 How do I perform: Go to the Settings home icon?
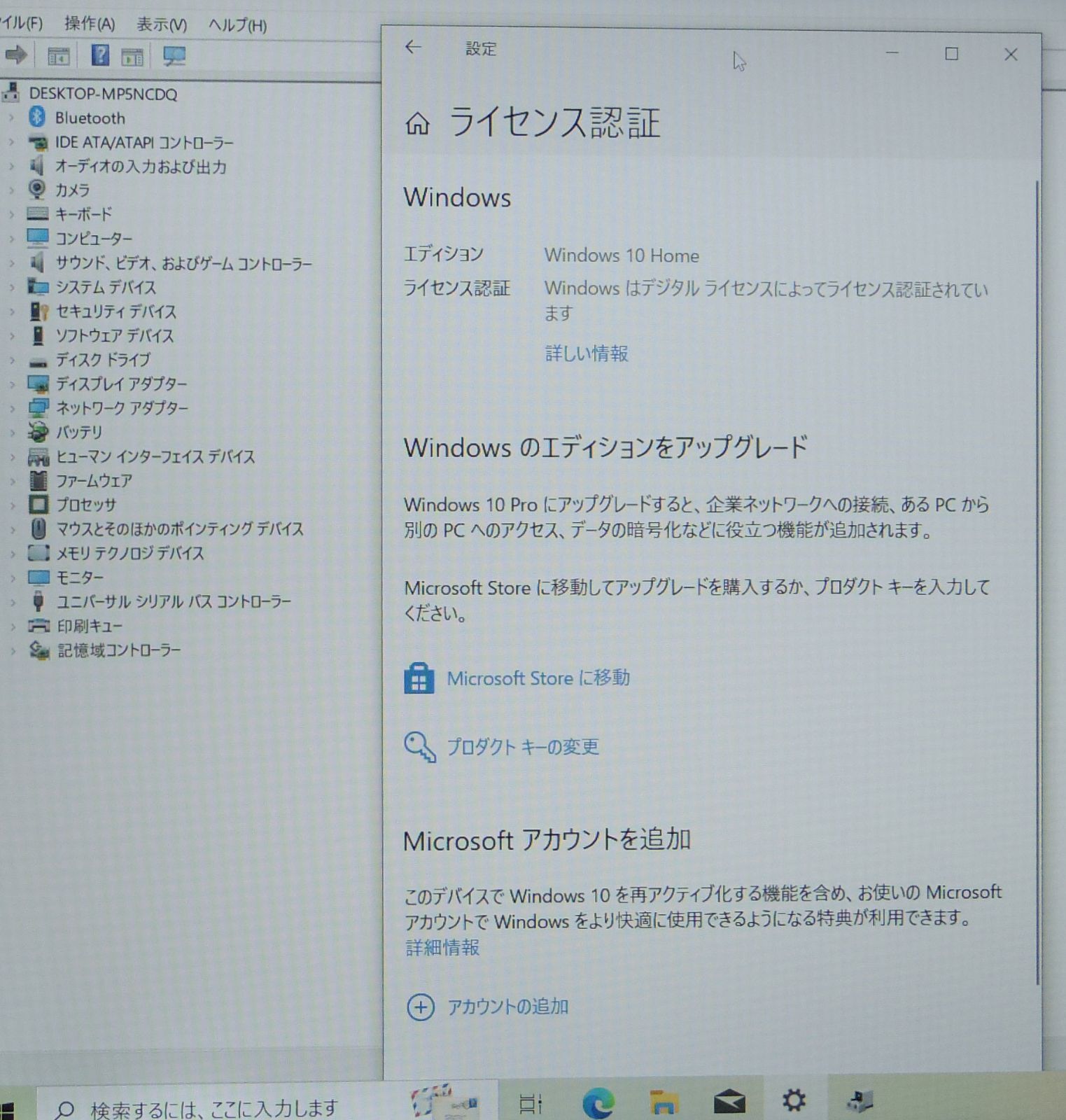coord(417,124)
